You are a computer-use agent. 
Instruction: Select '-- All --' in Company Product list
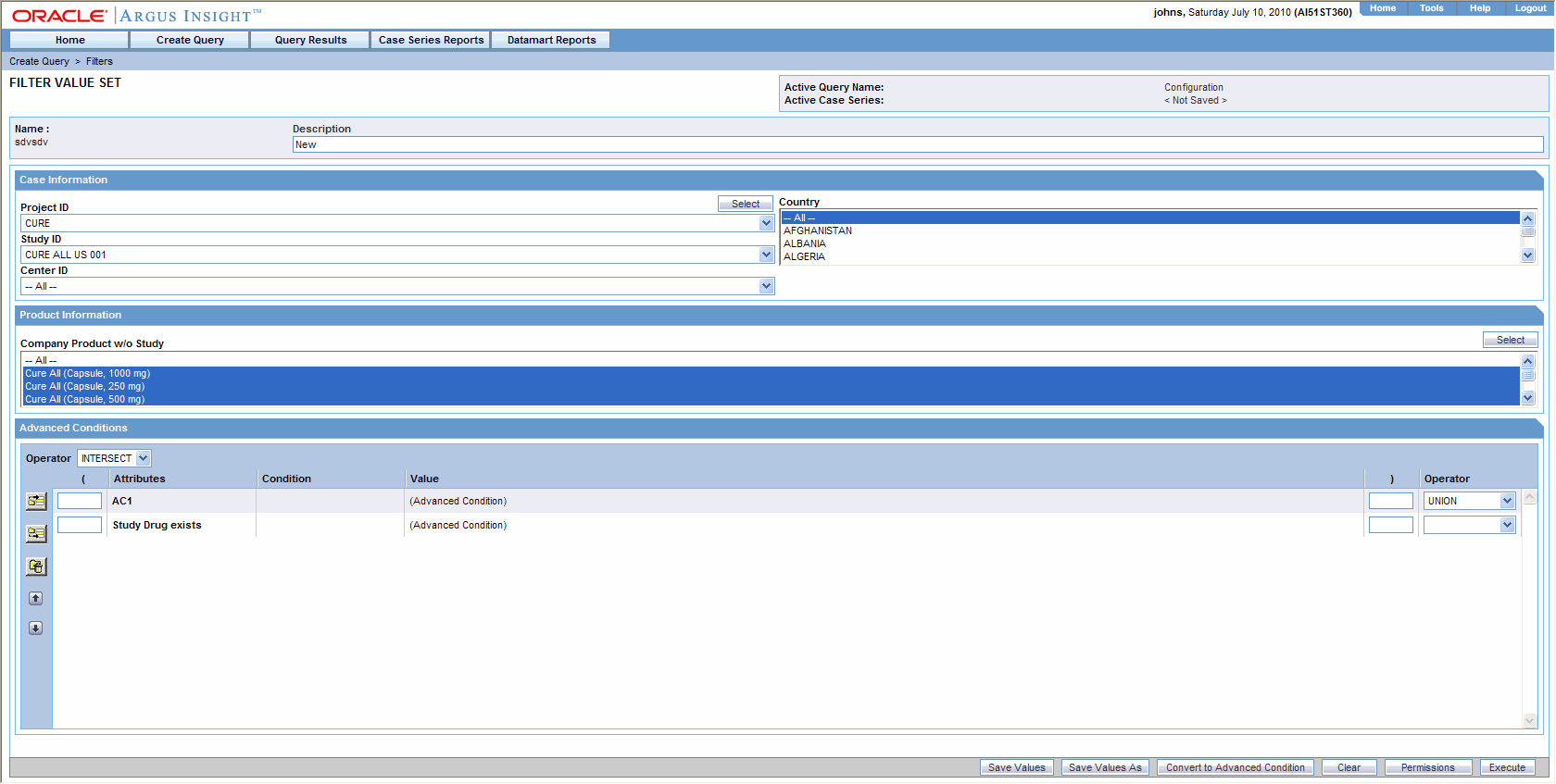point(771,360)
